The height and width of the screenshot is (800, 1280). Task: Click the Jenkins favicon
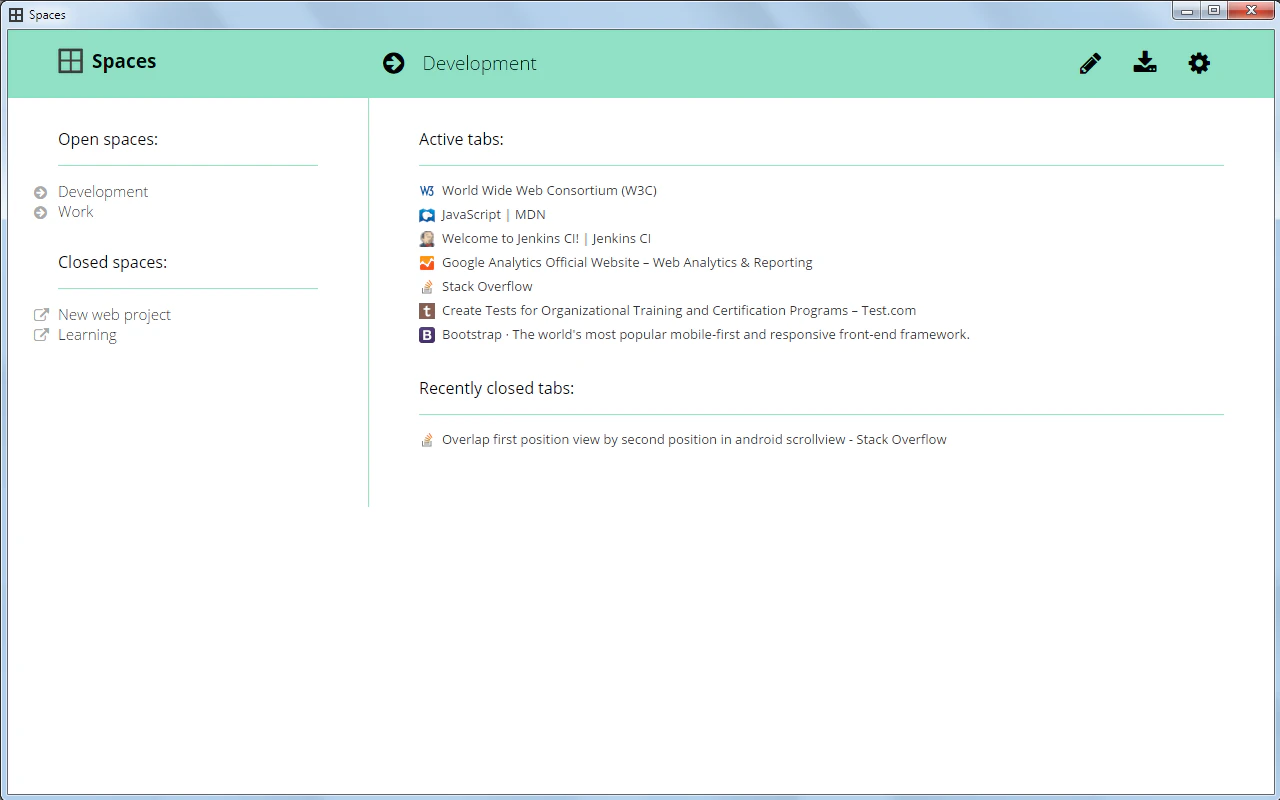(x=427, y=239)
